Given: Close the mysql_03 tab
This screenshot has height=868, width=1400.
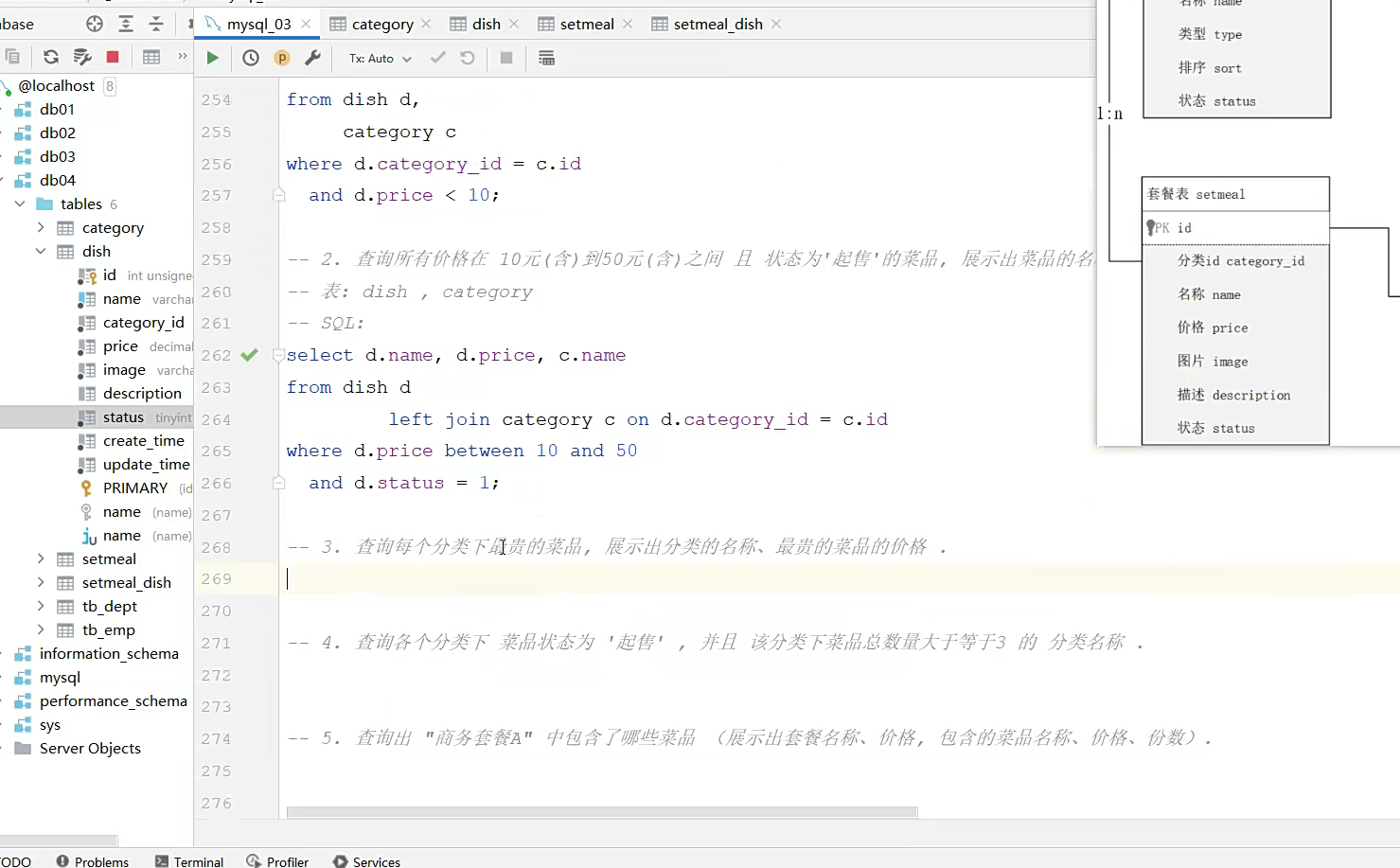Looking at the screenshot, I should [x=306, y=24].
